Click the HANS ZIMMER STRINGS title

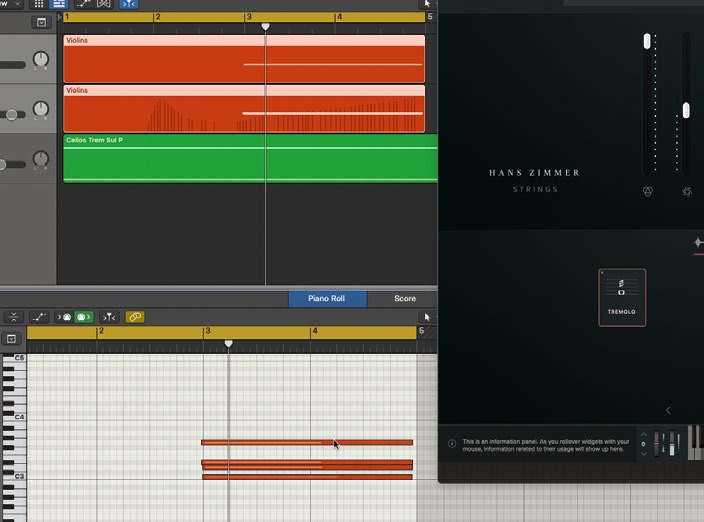point(535,180)
